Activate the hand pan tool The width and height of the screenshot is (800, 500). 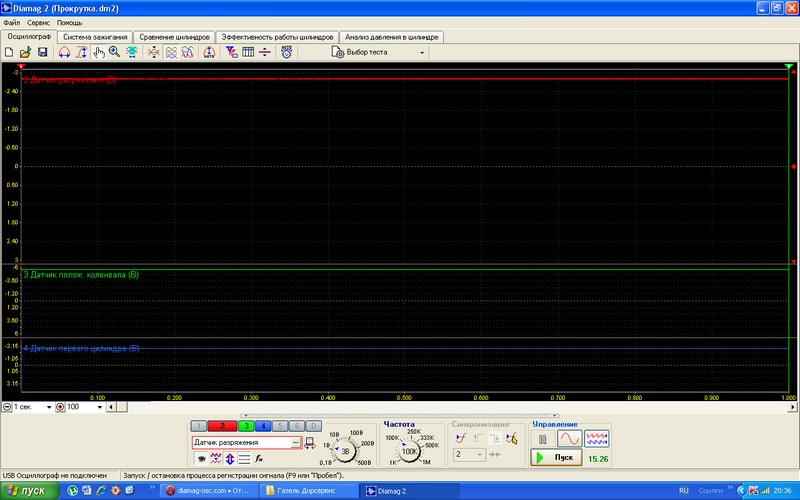pos(98,52)
